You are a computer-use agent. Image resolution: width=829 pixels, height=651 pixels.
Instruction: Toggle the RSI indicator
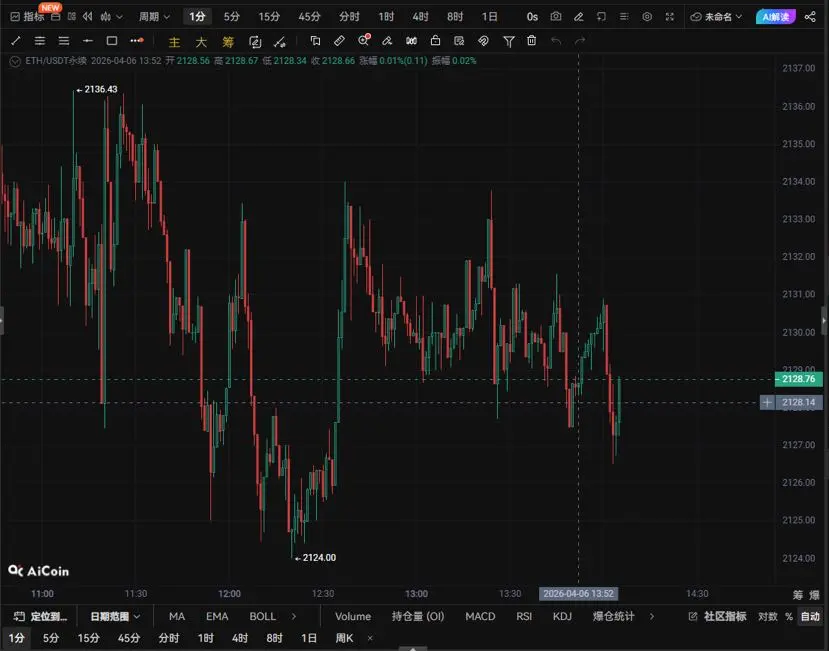coord(524,616)
